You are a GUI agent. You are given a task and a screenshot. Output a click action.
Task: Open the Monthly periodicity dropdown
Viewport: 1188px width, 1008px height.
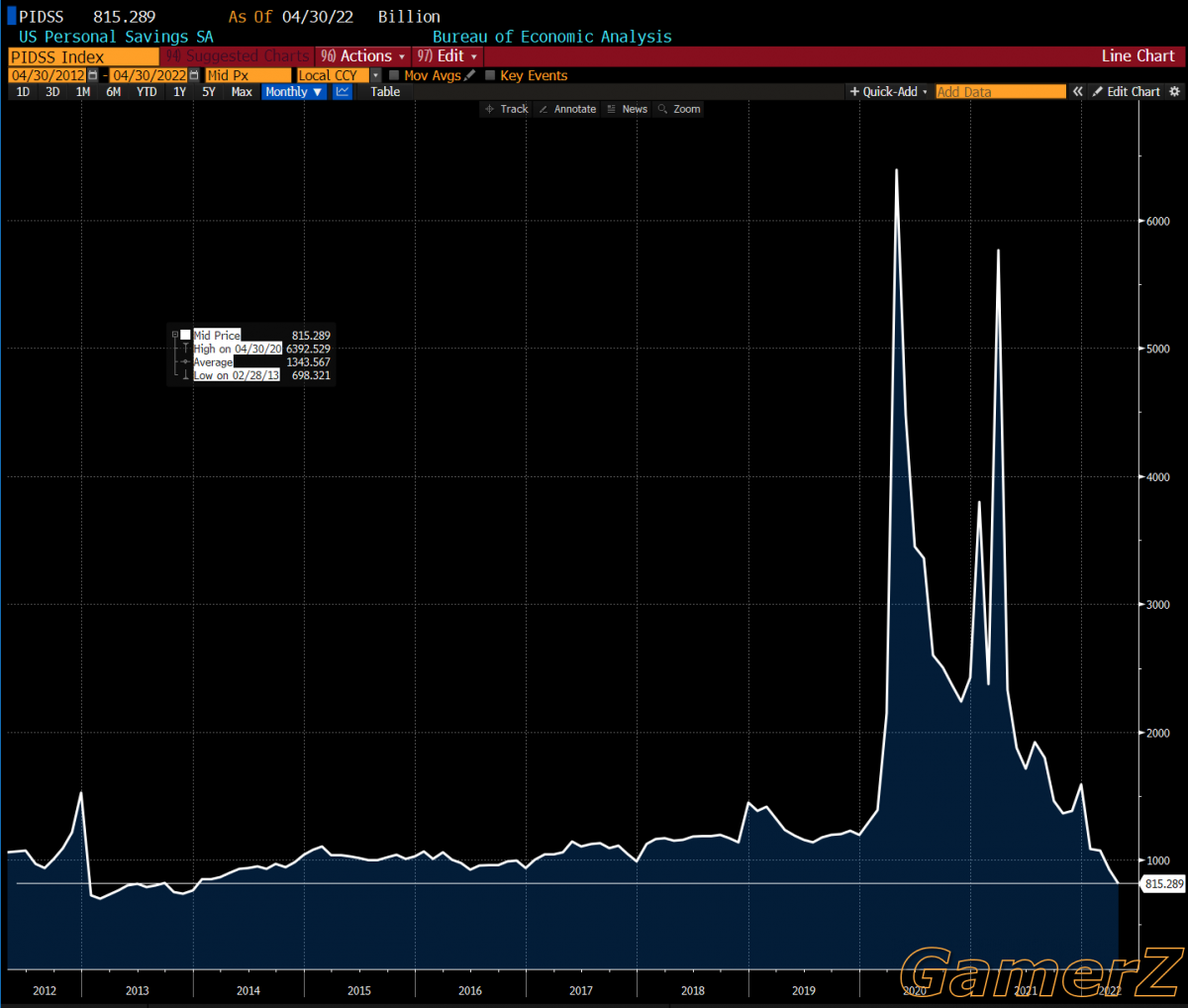coord(294,92)
